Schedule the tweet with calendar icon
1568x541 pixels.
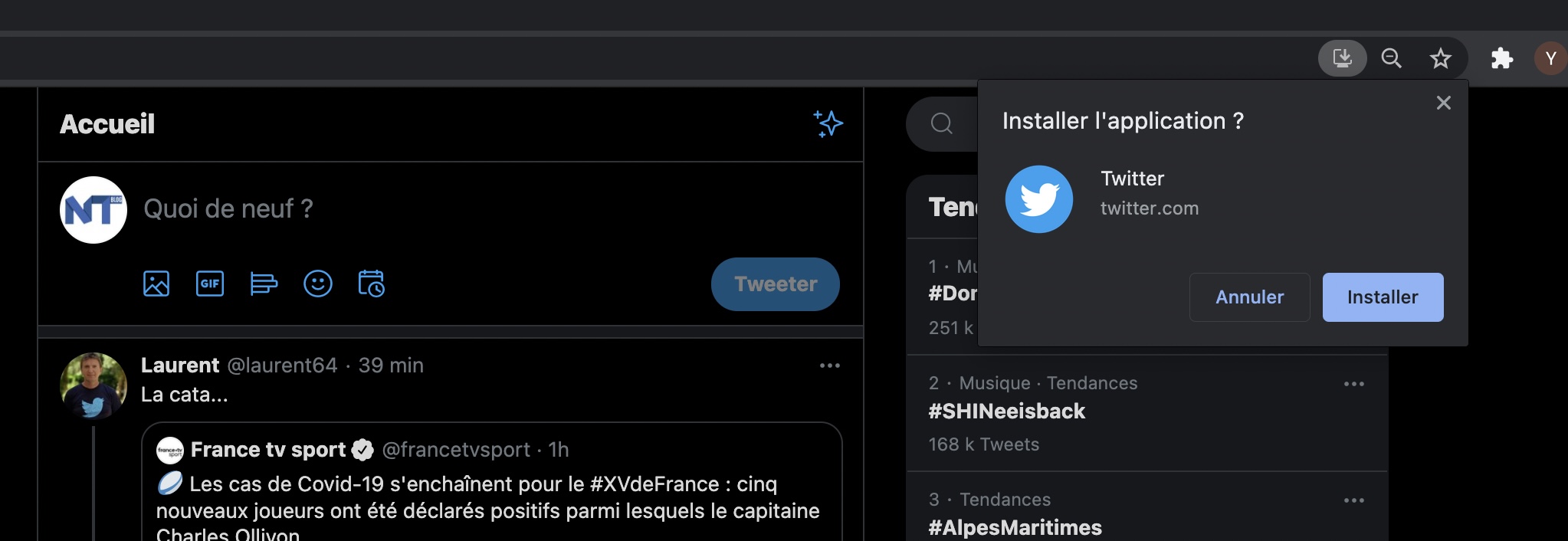[x=372, y=284]
